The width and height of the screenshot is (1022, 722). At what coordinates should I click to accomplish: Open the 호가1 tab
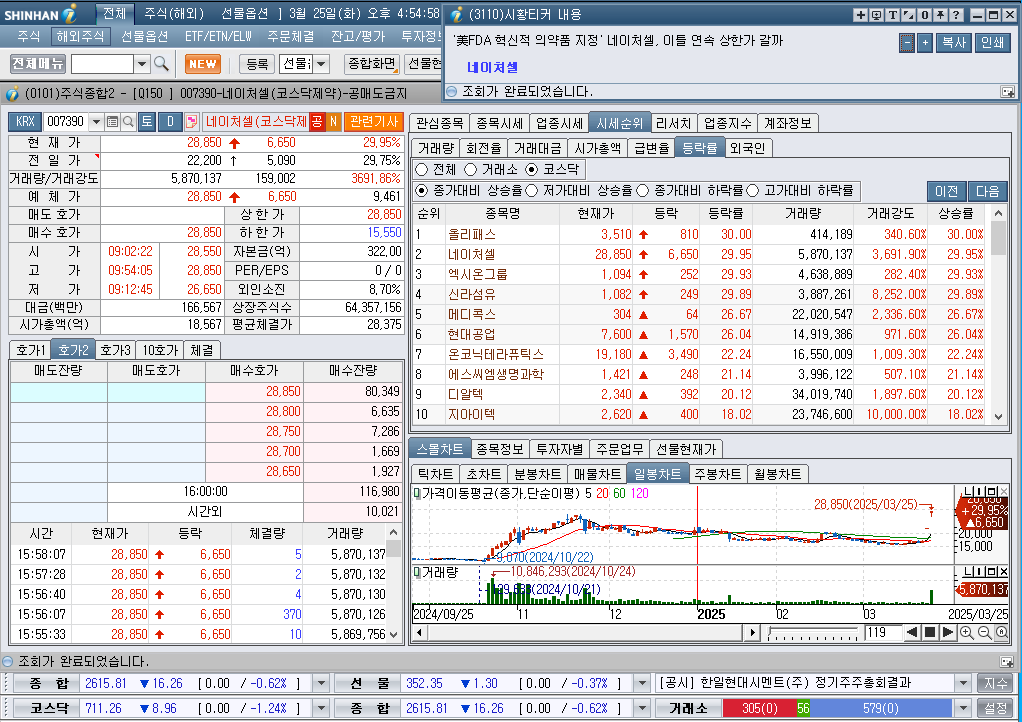(31, 351)
